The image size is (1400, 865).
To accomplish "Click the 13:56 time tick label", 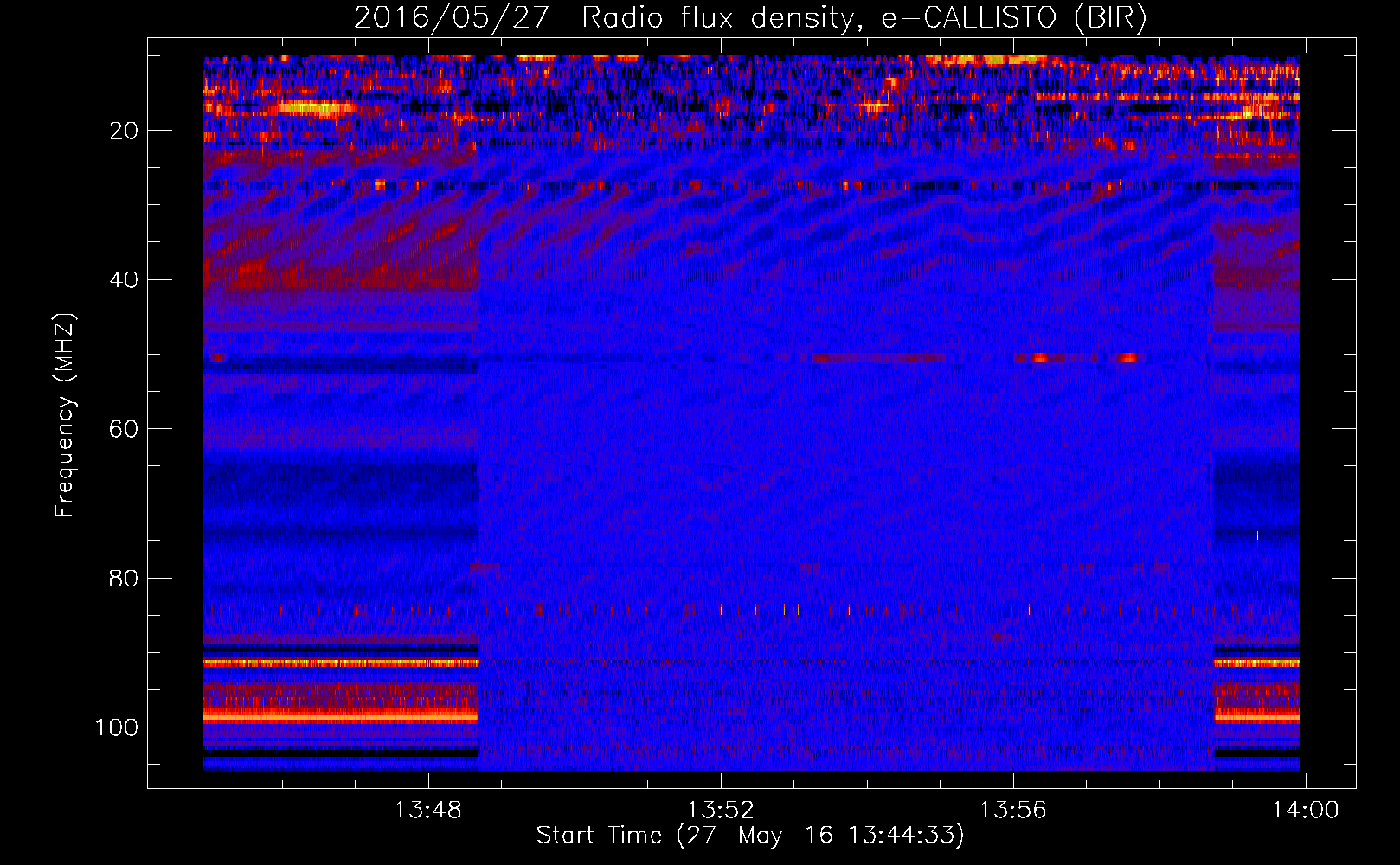I will click(x=1013, y=811).
